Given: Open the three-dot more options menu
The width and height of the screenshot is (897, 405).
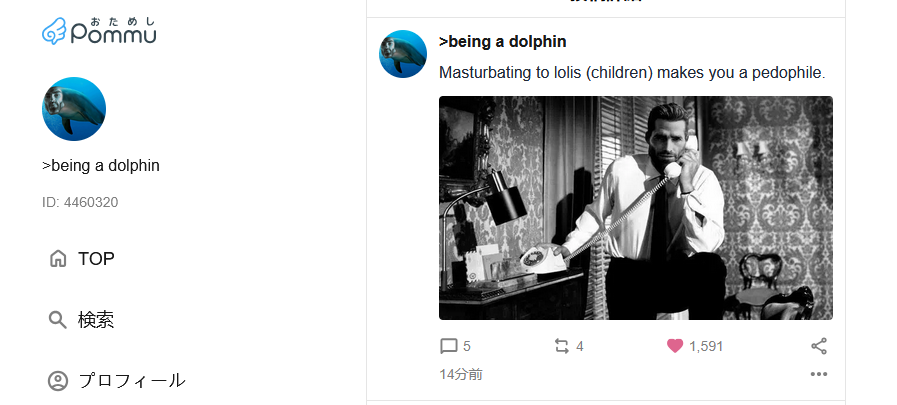Looking at the screenshot, I should tap(819, 374).
